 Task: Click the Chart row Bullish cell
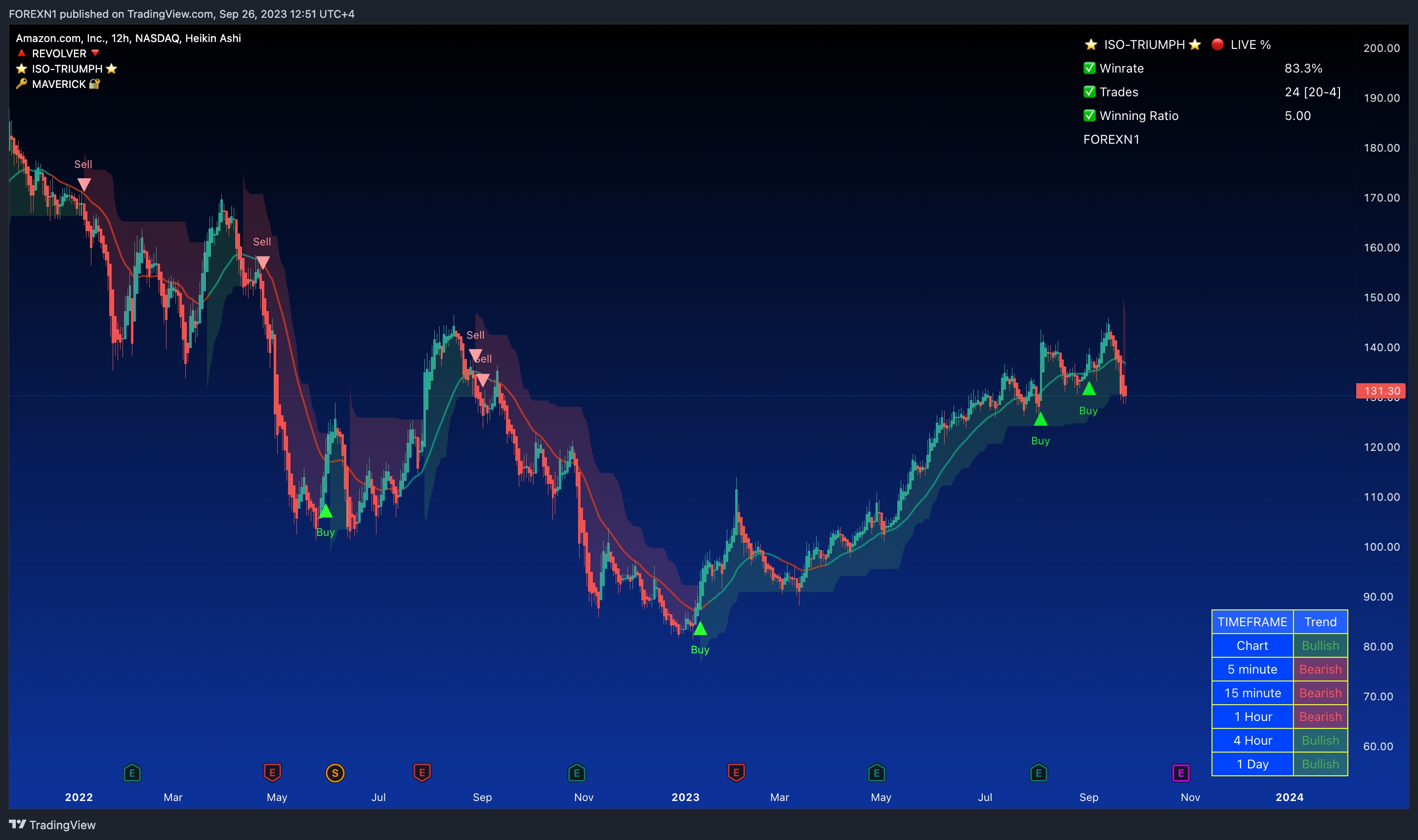(1320, 645)
